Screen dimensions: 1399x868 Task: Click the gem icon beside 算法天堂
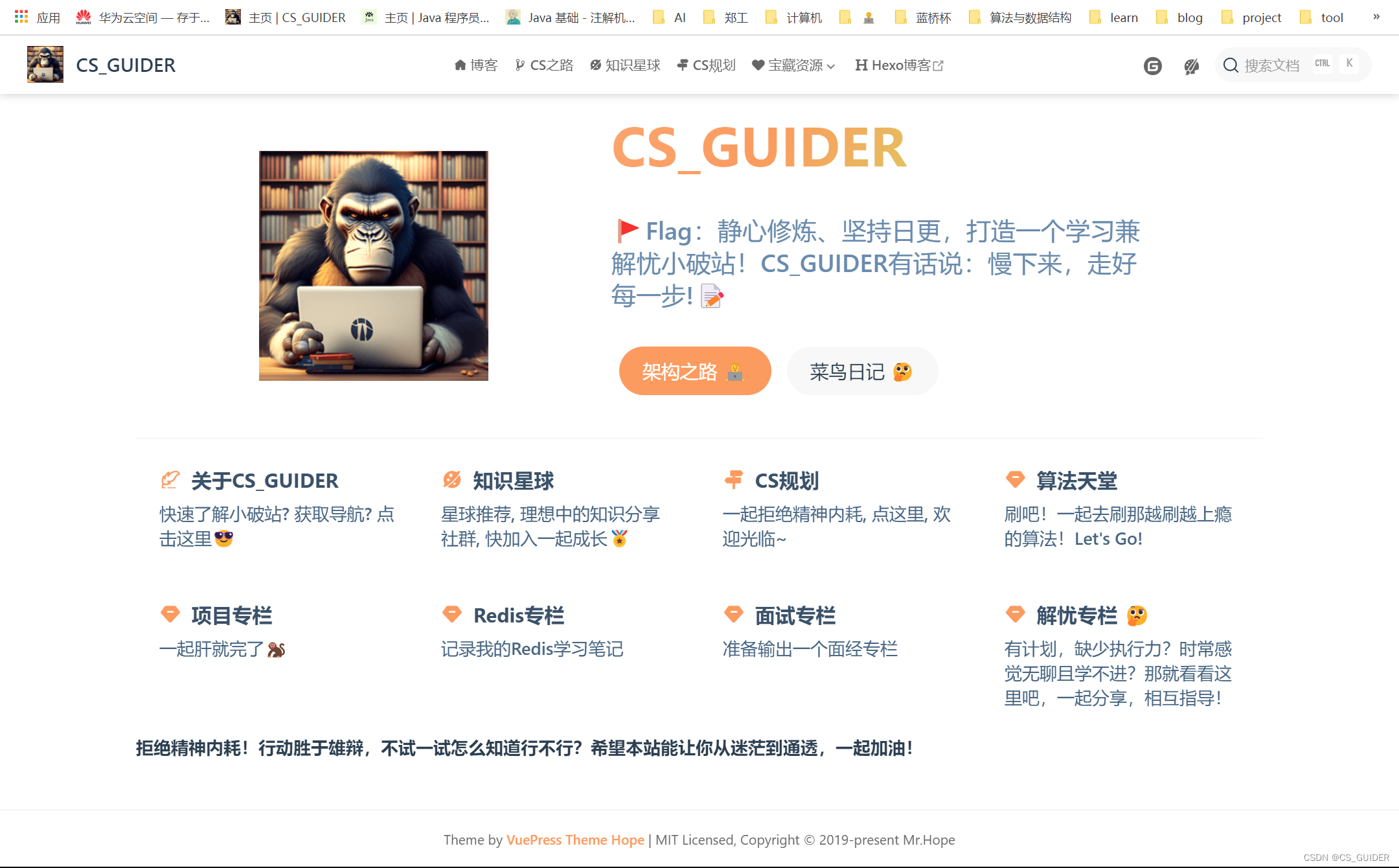point(1014,480)
